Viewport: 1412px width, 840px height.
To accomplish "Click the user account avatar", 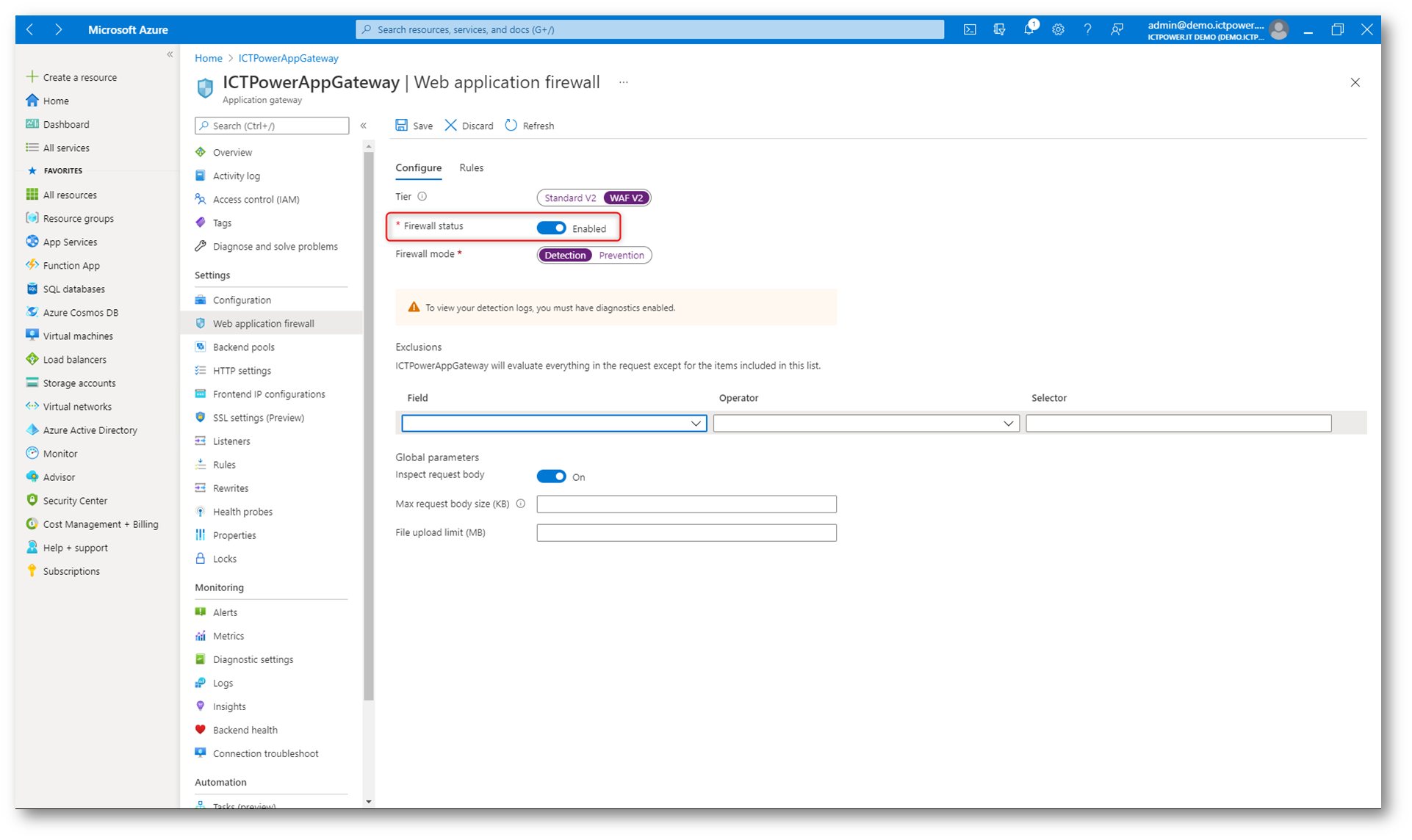I will click(x=1279, y=30).
